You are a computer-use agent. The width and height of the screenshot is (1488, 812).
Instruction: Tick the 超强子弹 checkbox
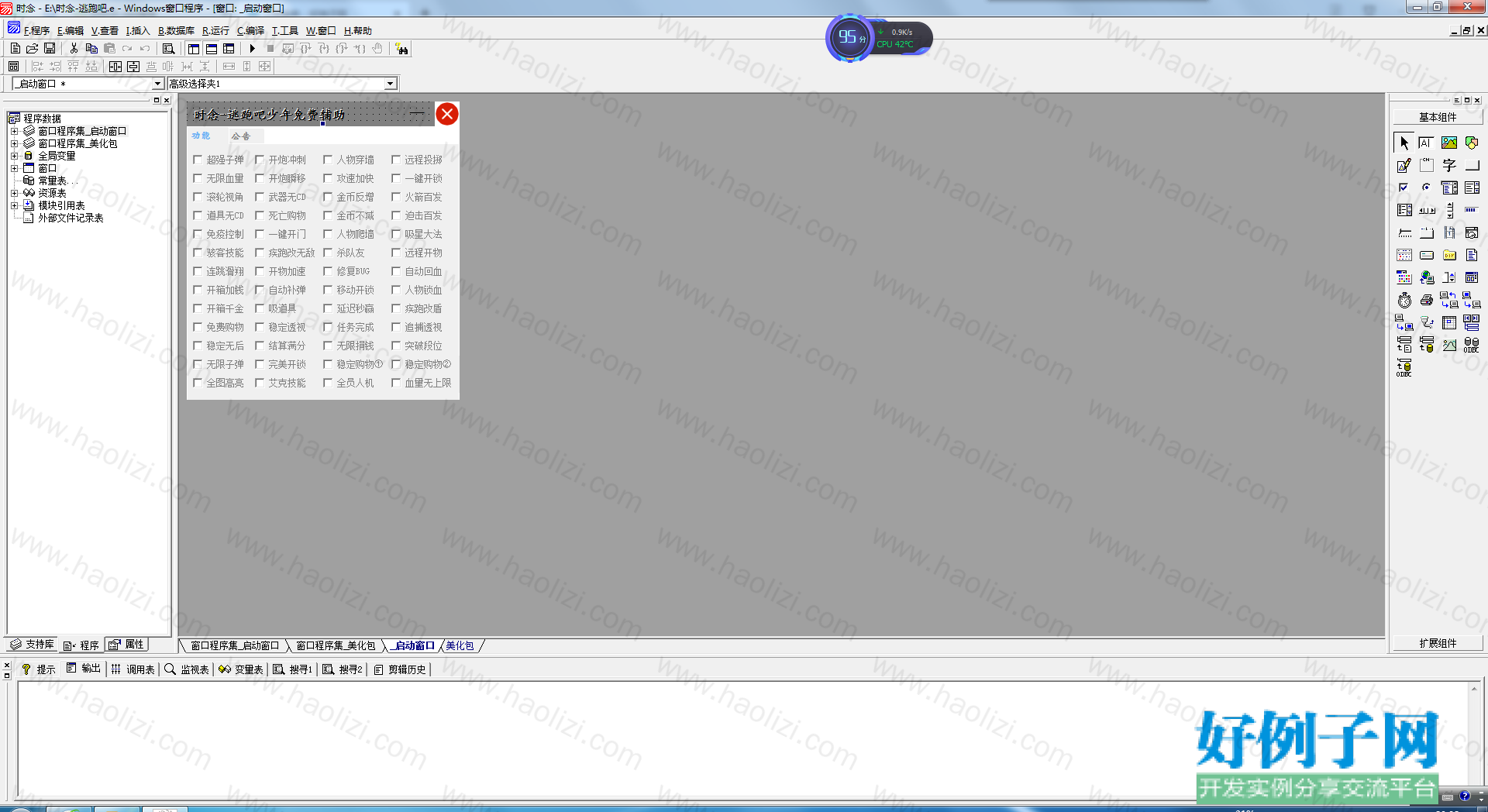tap(198, 160)
